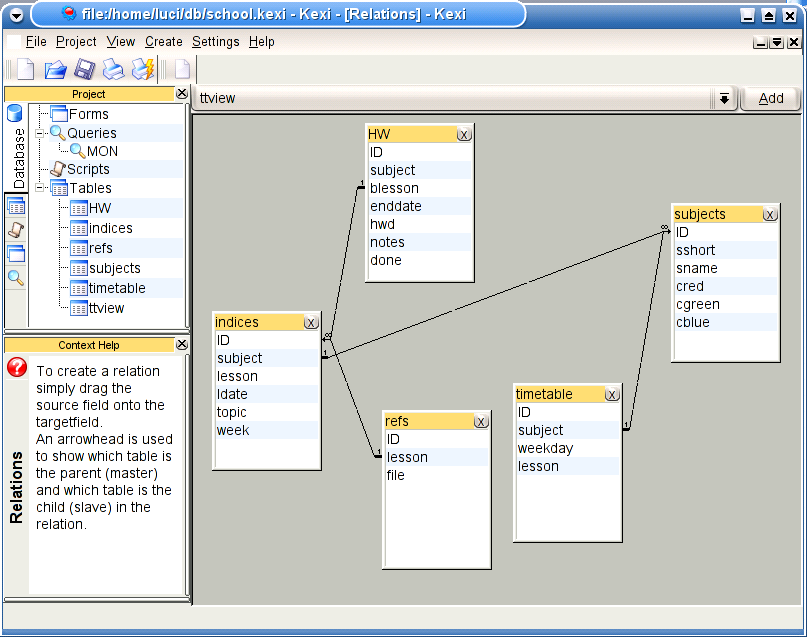Screen dimensions: 807x637
Task: Click the Open project folder icon
Action: click(55, 69)
